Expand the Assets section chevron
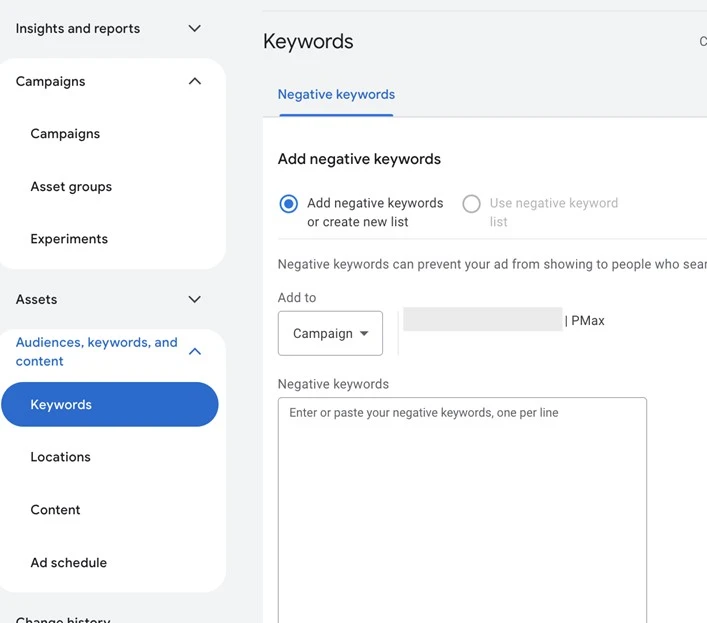The height and width of the screenshot is (623, 707). pos(195,299)
